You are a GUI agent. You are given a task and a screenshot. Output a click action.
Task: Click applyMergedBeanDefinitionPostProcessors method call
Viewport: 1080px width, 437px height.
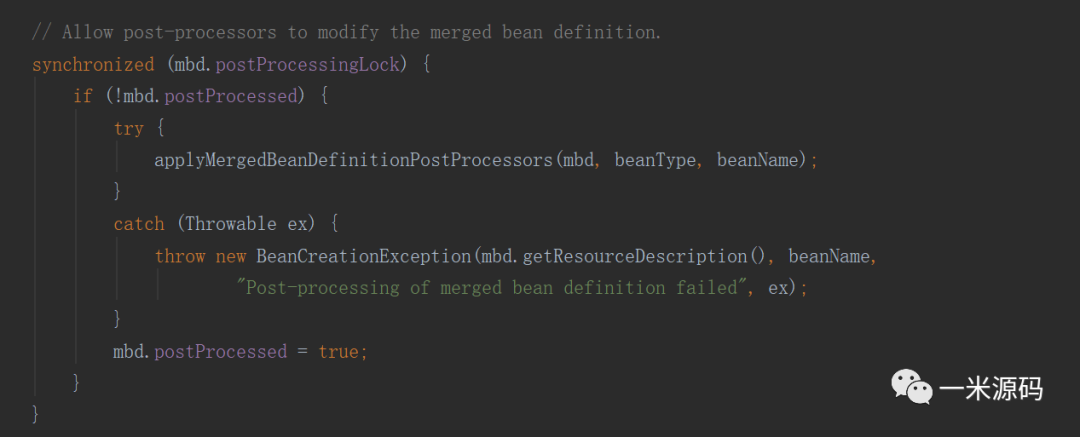[x=354, y=160]
